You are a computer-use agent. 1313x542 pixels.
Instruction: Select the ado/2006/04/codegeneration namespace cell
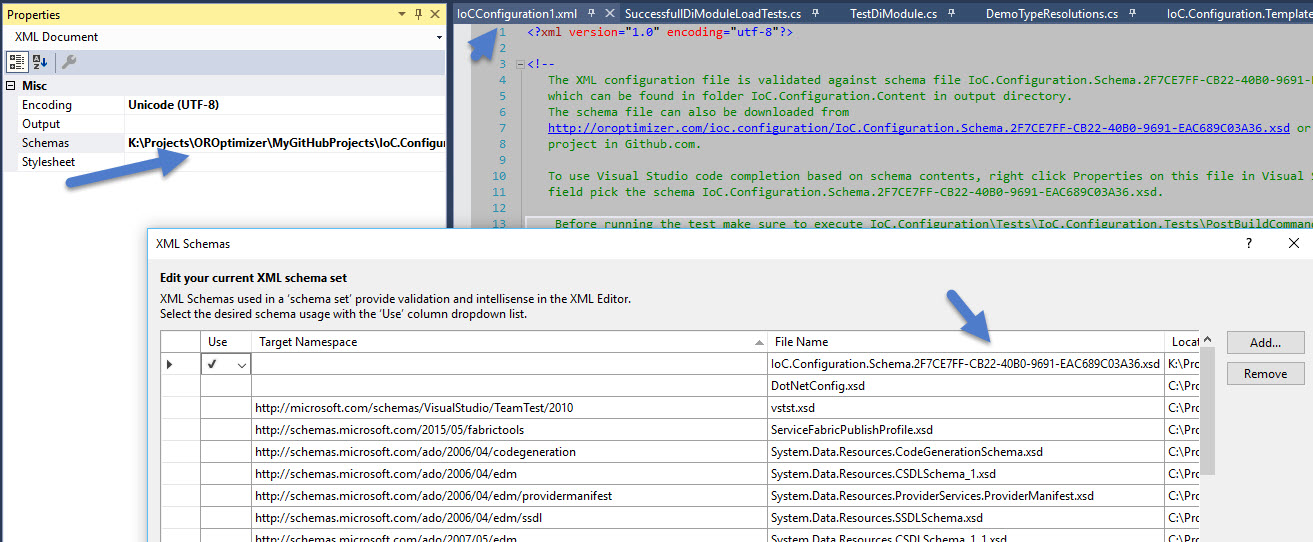point(509,452)
